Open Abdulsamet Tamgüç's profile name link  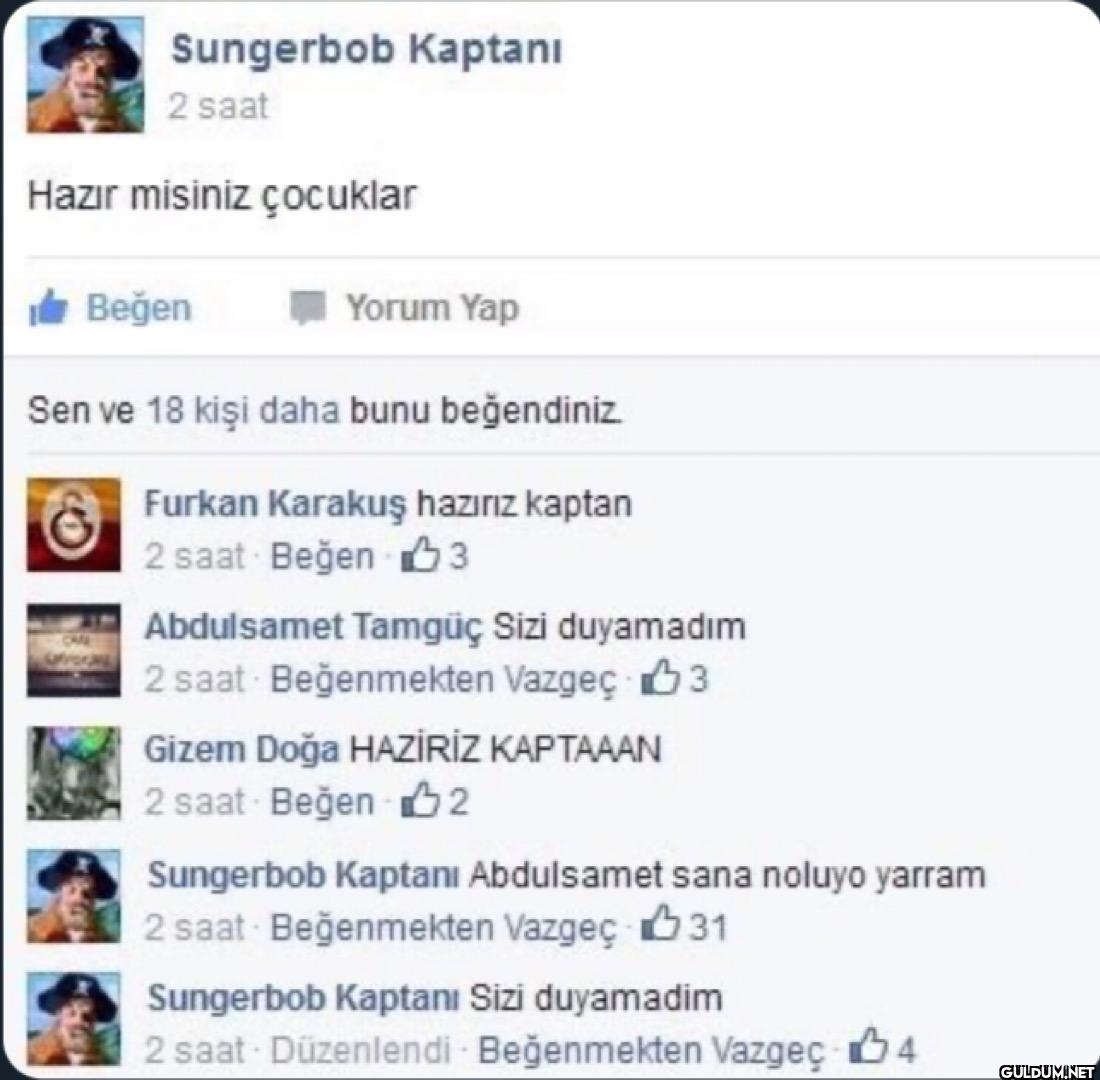(x=314, y=627)
